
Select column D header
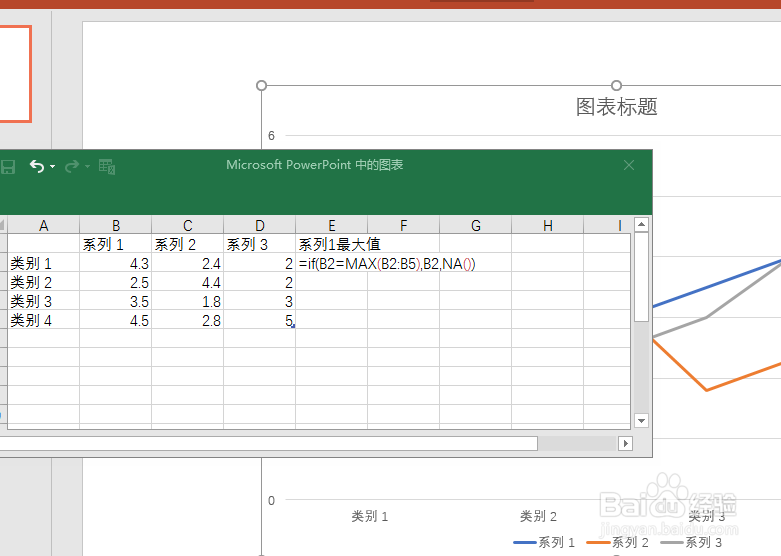260,226
